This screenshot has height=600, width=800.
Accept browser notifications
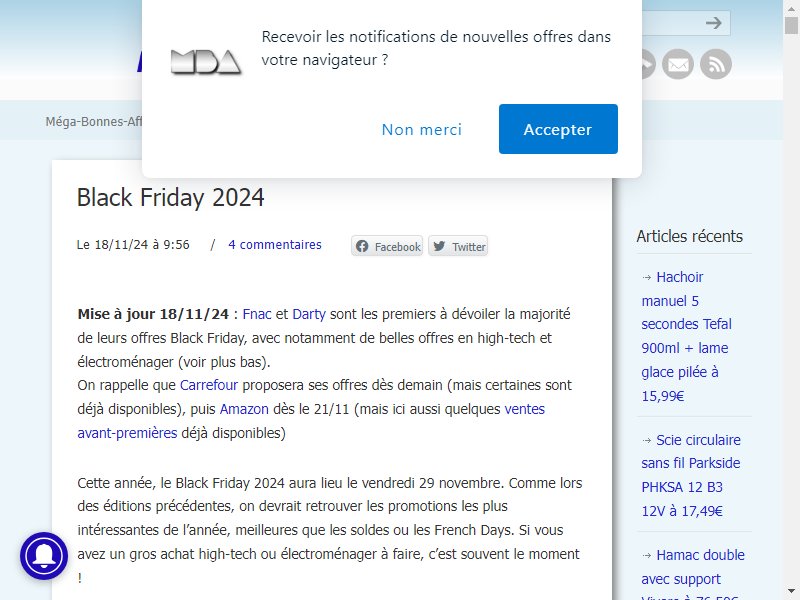click(x=557, y=129)
